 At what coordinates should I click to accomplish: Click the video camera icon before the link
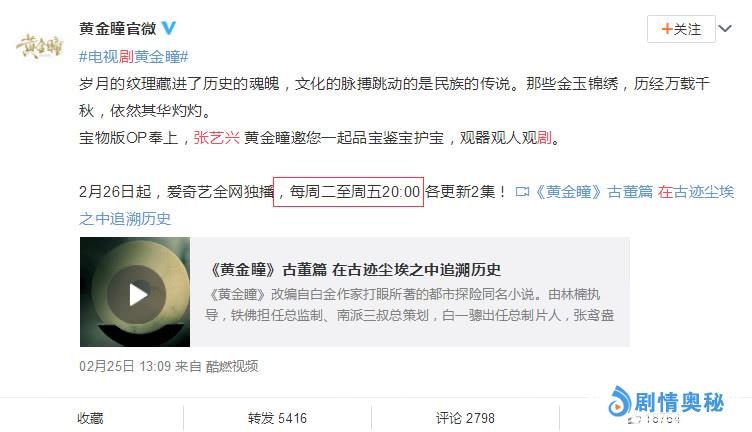(x=522, y=192)
